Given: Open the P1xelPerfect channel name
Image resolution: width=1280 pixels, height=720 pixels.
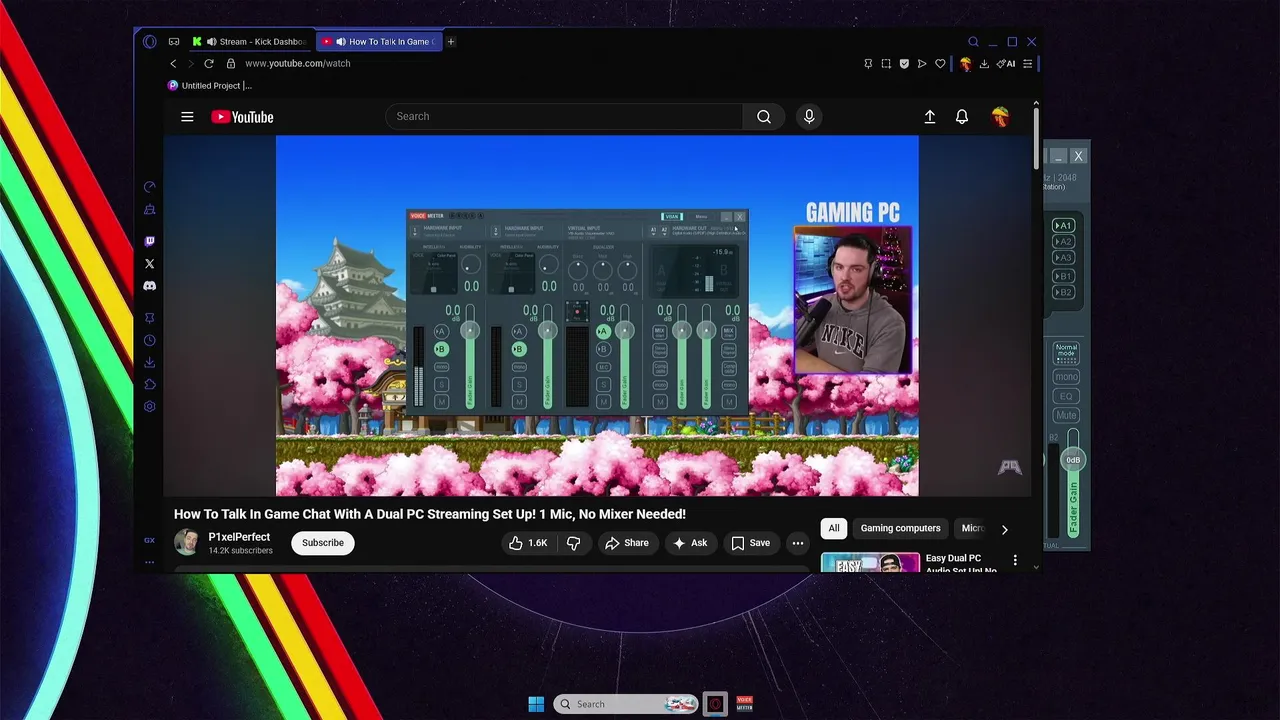Looking at the screenshot, I should (239, 537).
